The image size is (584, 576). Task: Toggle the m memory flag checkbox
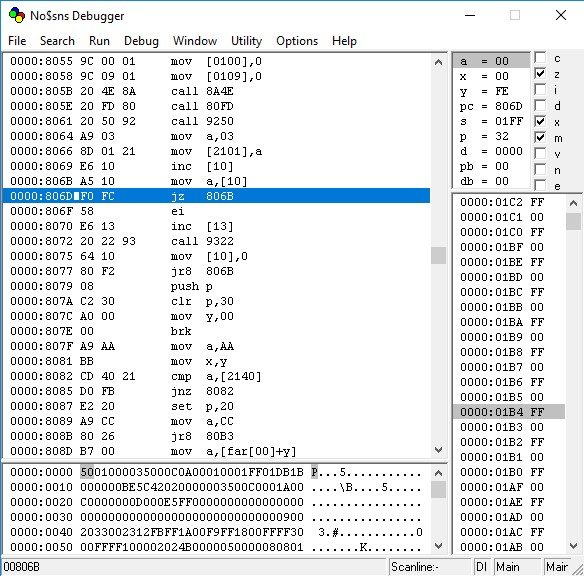(x=540, y=137)
